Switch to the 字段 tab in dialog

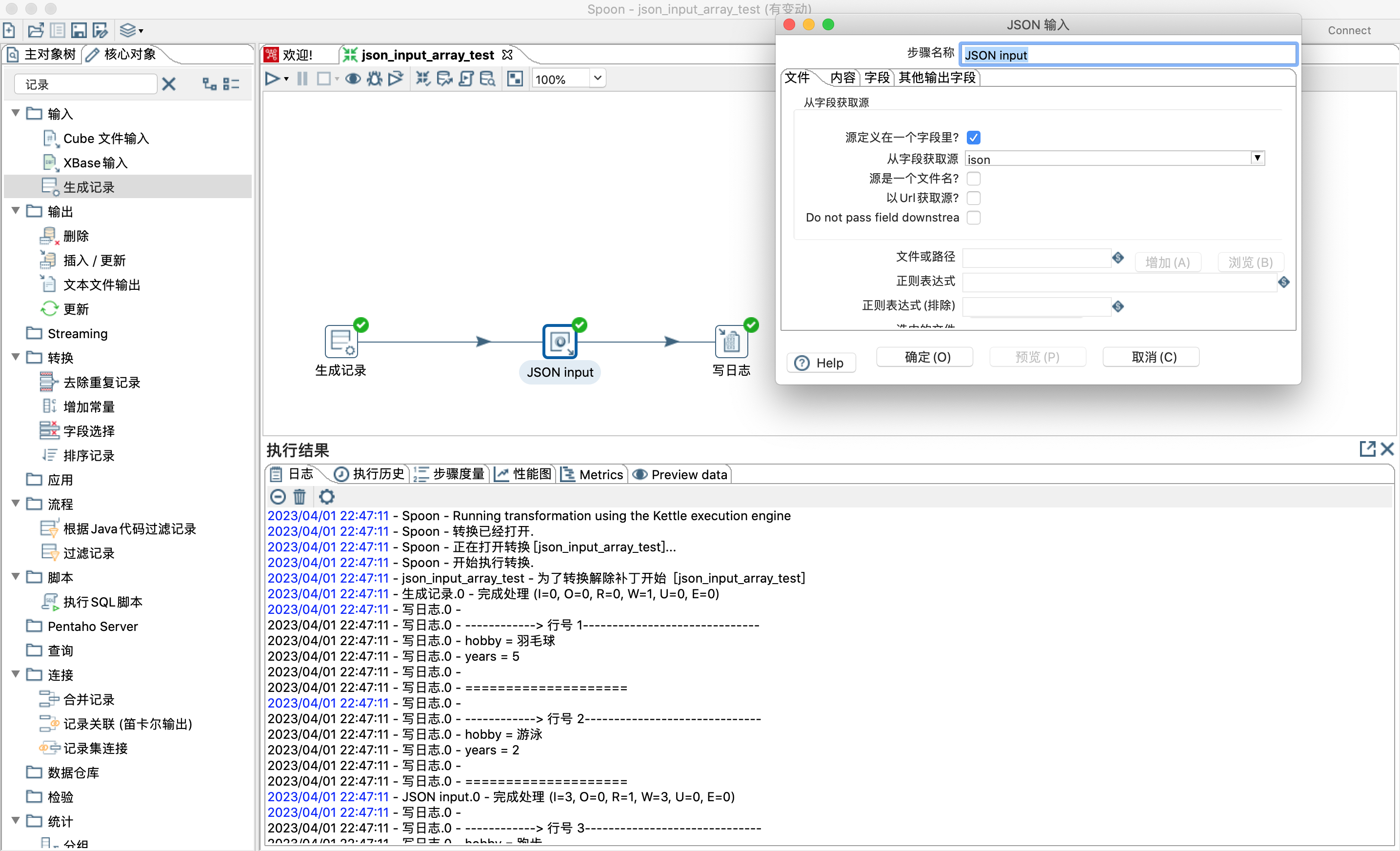click(876, 78)
